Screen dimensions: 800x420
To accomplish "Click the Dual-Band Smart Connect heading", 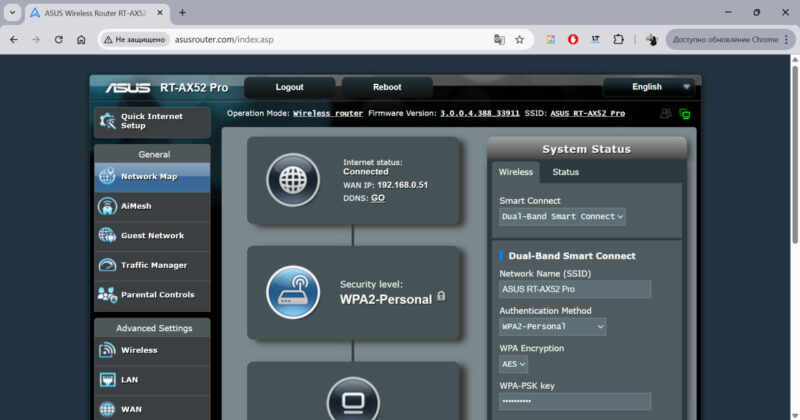I will [572, 256].
